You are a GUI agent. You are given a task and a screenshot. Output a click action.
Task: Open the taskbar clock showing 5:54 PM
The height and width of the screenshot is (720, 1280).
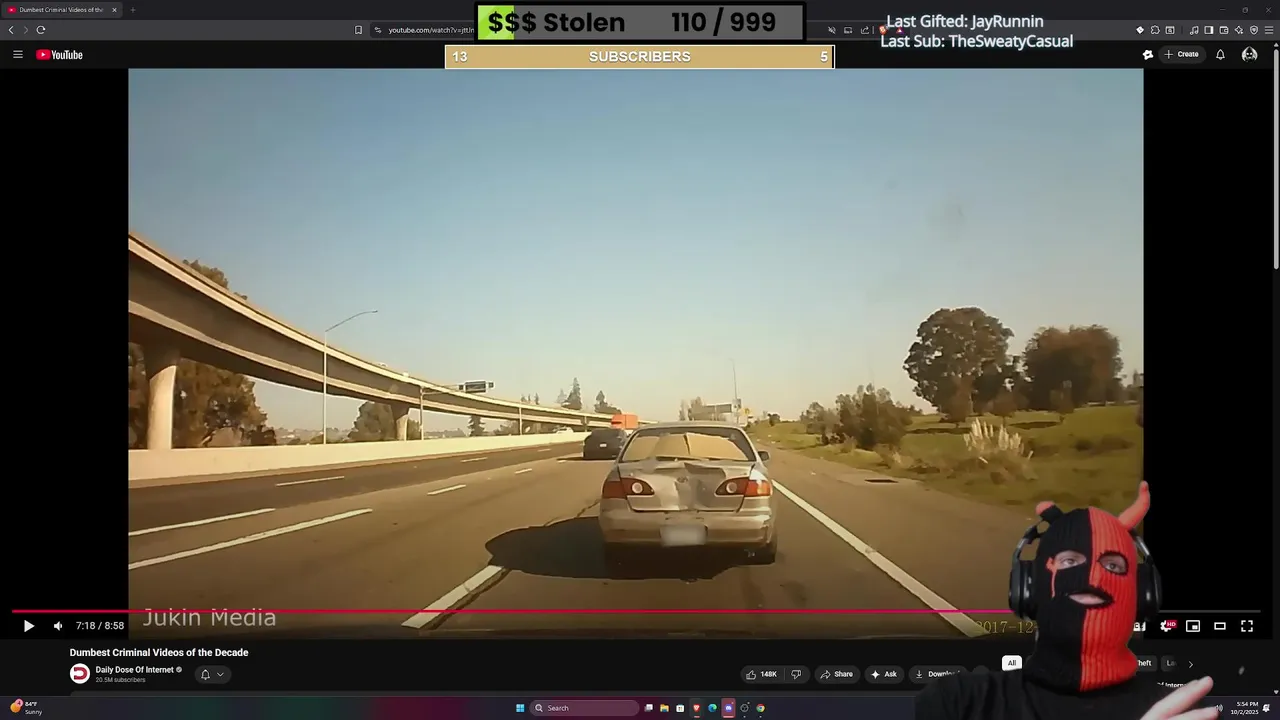point(1245,708)
